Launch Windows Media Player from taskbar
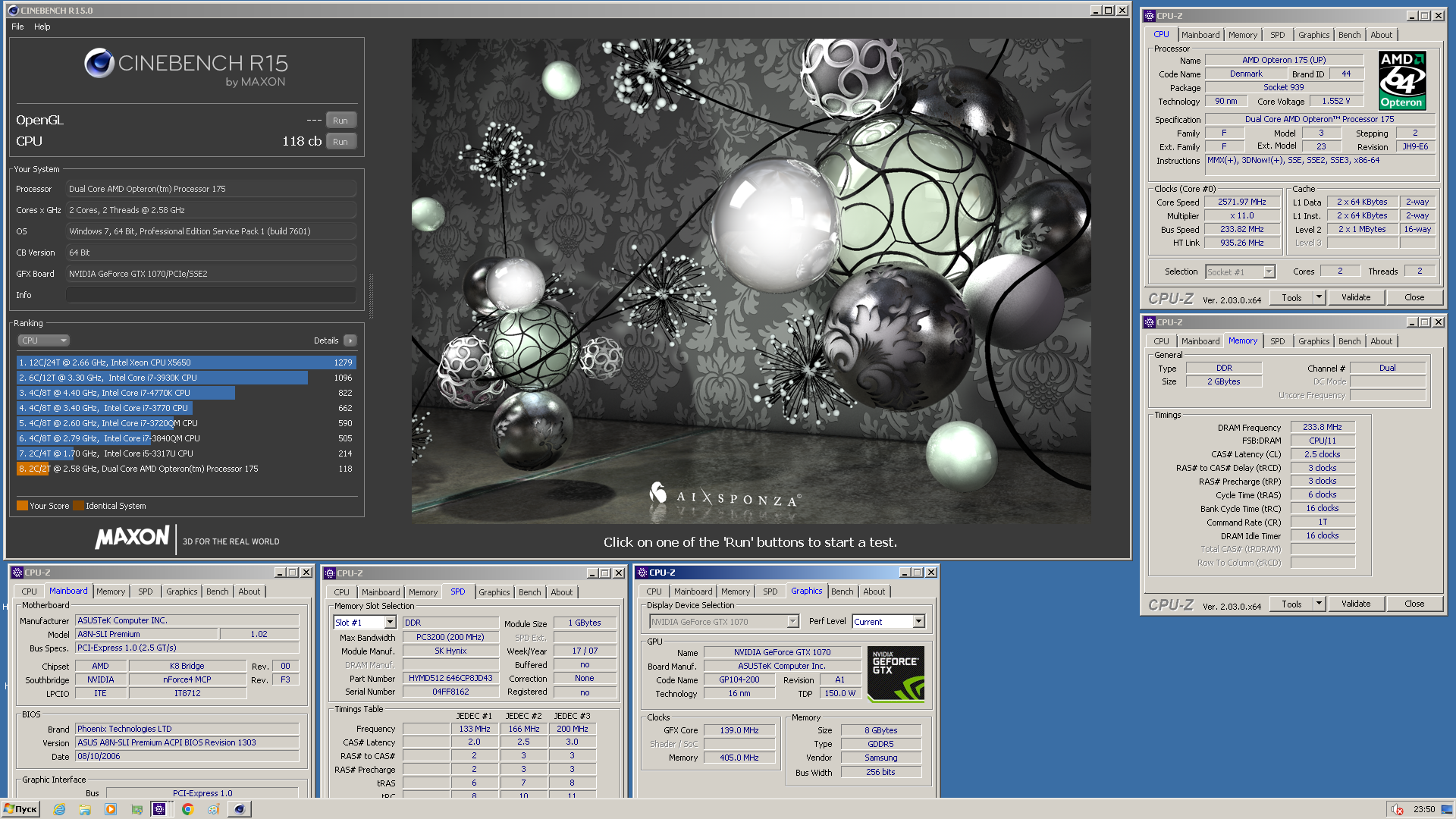1456x819 pixels. click(x=111, y=809)
